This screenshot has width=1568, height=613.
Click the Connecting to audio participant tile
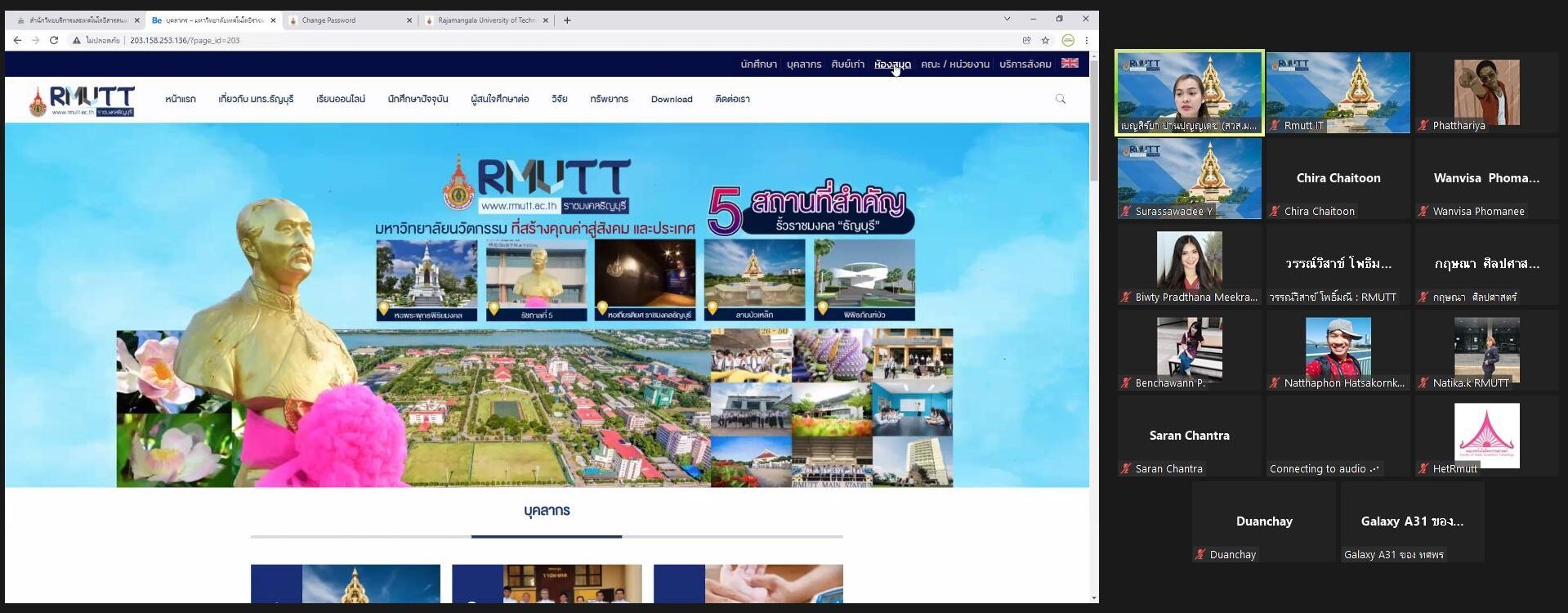tap(1338, 436)
